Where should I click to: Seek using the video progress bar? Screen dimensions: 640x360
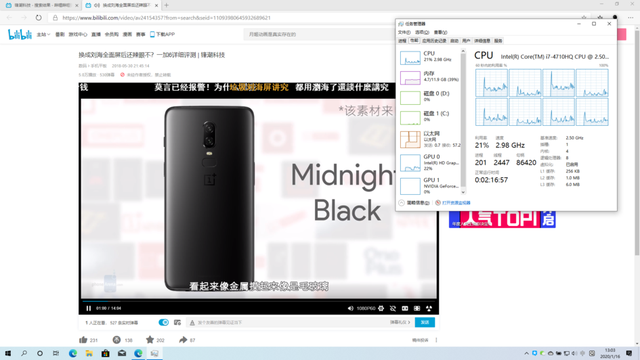(x=259, y=301)
